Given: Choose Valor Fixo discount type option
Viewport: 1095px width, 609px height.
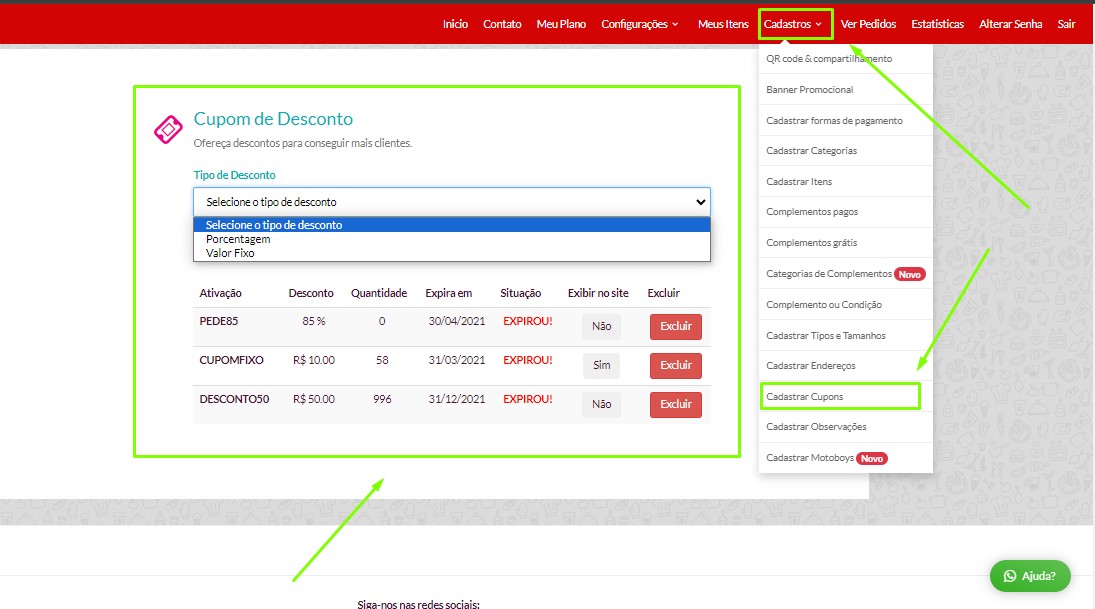Looking at the screenshot, I should (230, 253).
